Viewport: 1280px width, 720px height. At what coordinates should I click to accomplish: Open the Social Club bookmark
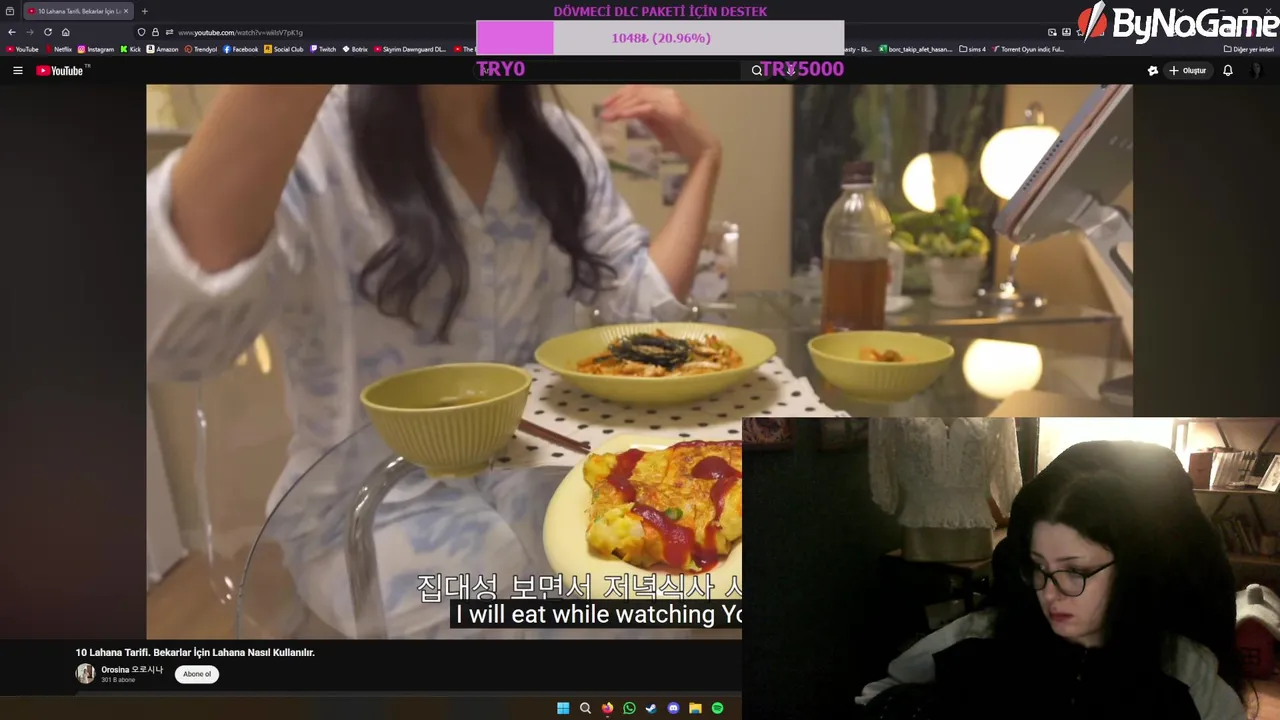point(284,49)
